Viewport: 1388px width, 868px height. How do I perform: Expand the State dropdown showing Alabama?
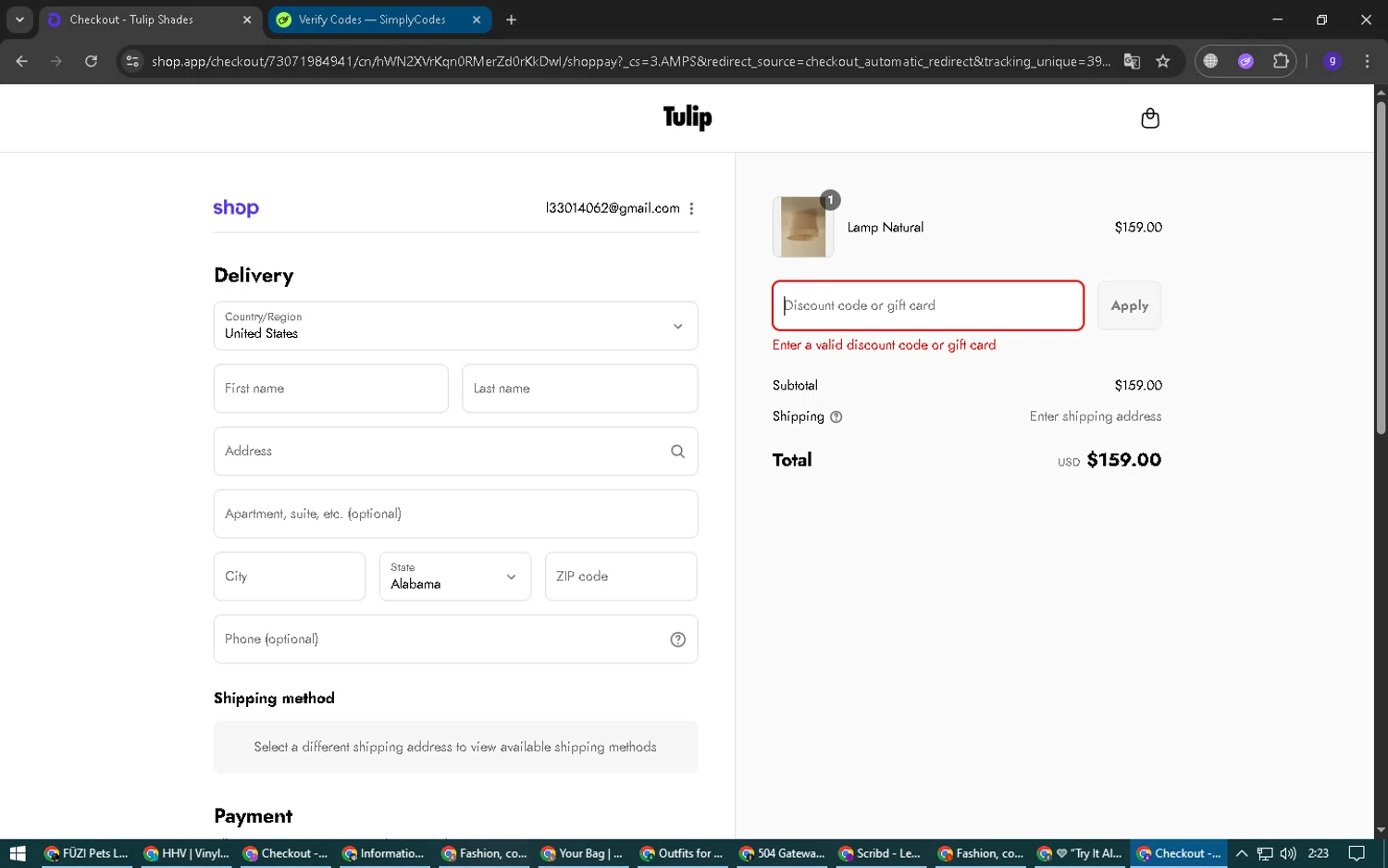click(x=455, y=577)
